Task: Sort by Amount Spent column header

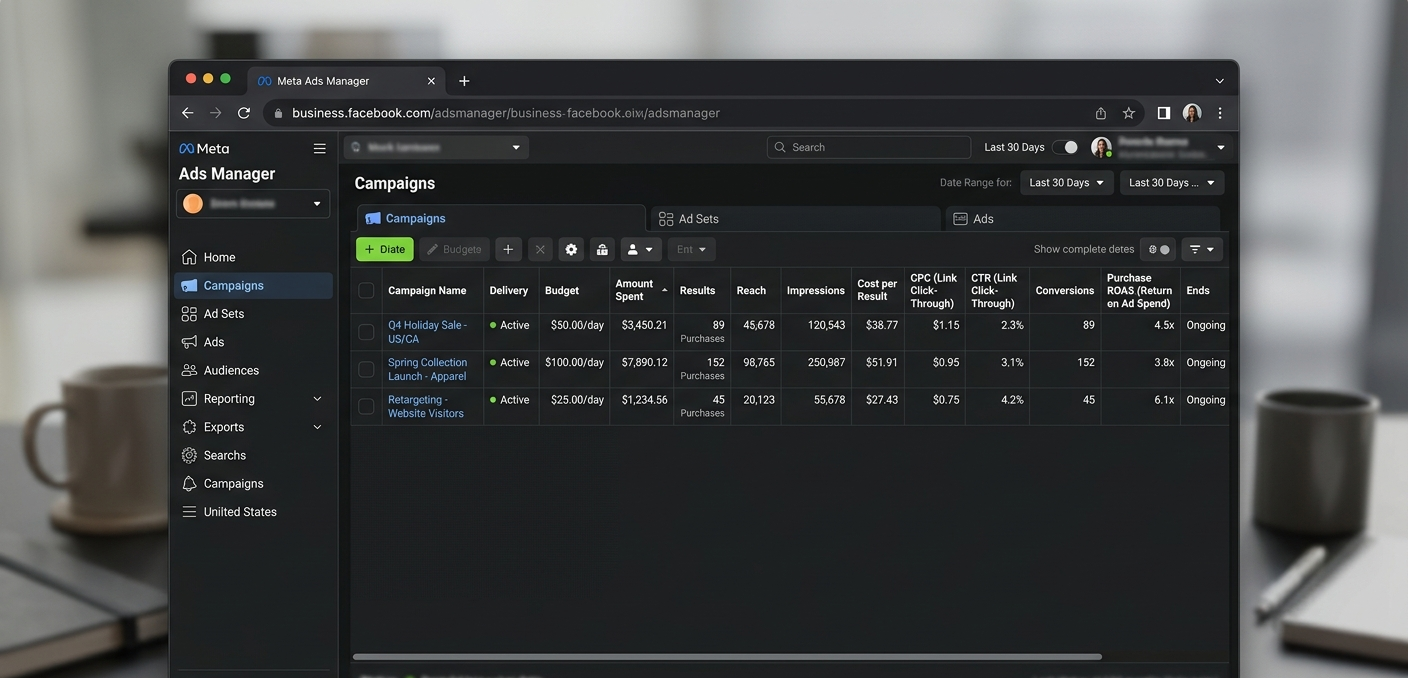Action: click(x=641, y=290)
